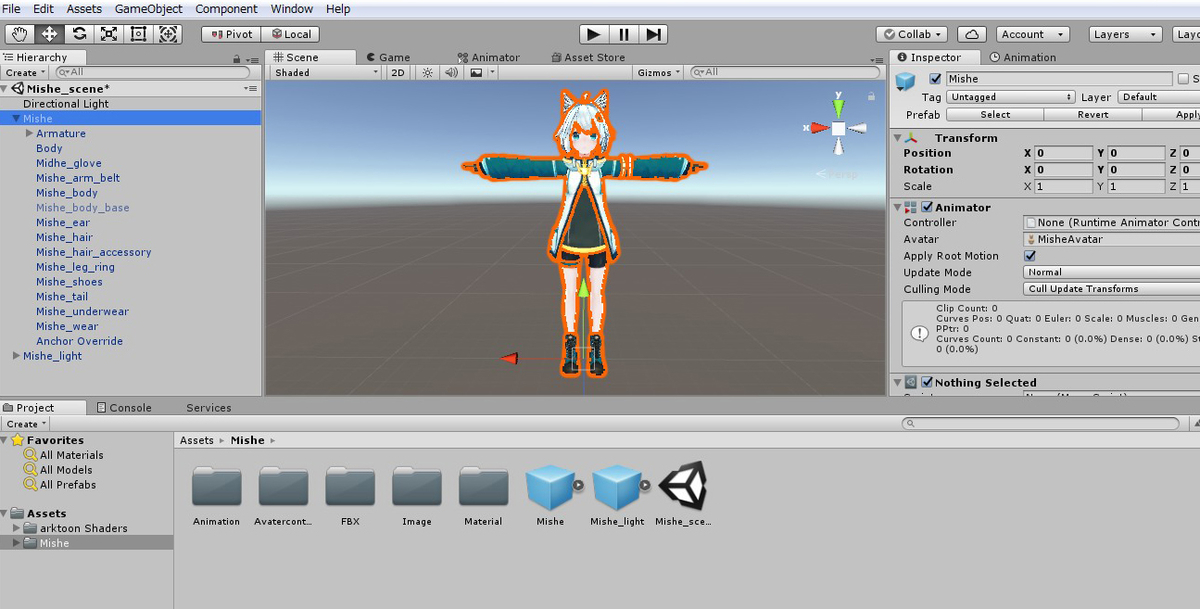This screenshot has width=1200, height=609.
Task: Select the combined Transform tool
Action: click(x=169, y=34)
